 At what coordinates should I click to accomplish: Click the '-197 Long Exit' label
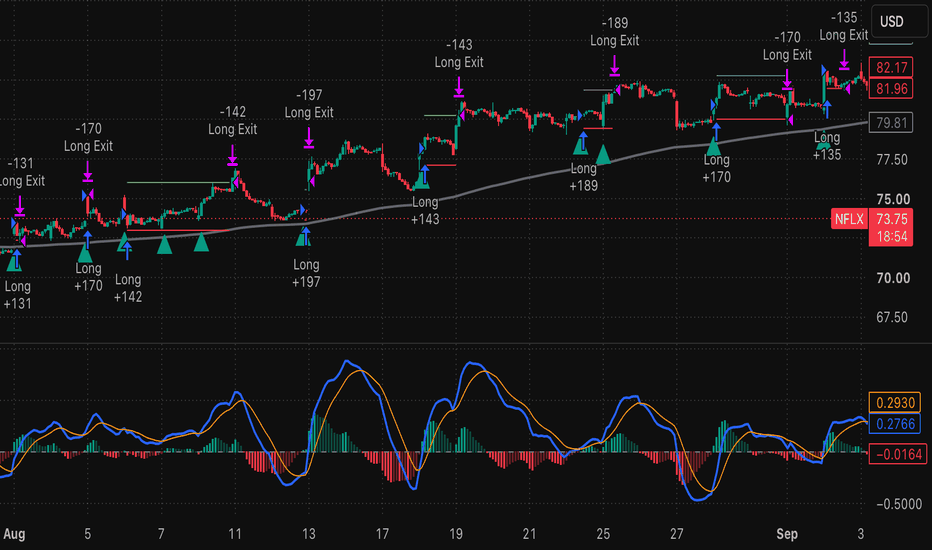click(308, 104)
